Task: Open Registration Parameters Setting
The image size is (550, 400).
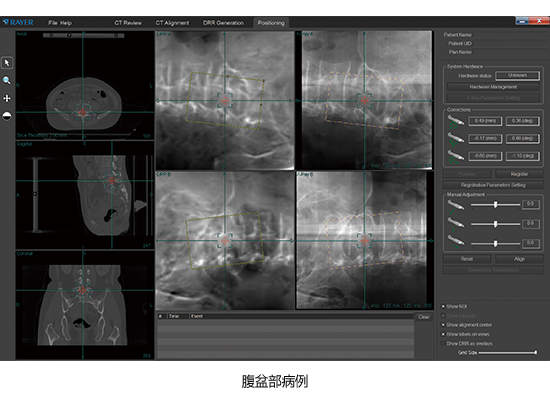Action: 493,185
